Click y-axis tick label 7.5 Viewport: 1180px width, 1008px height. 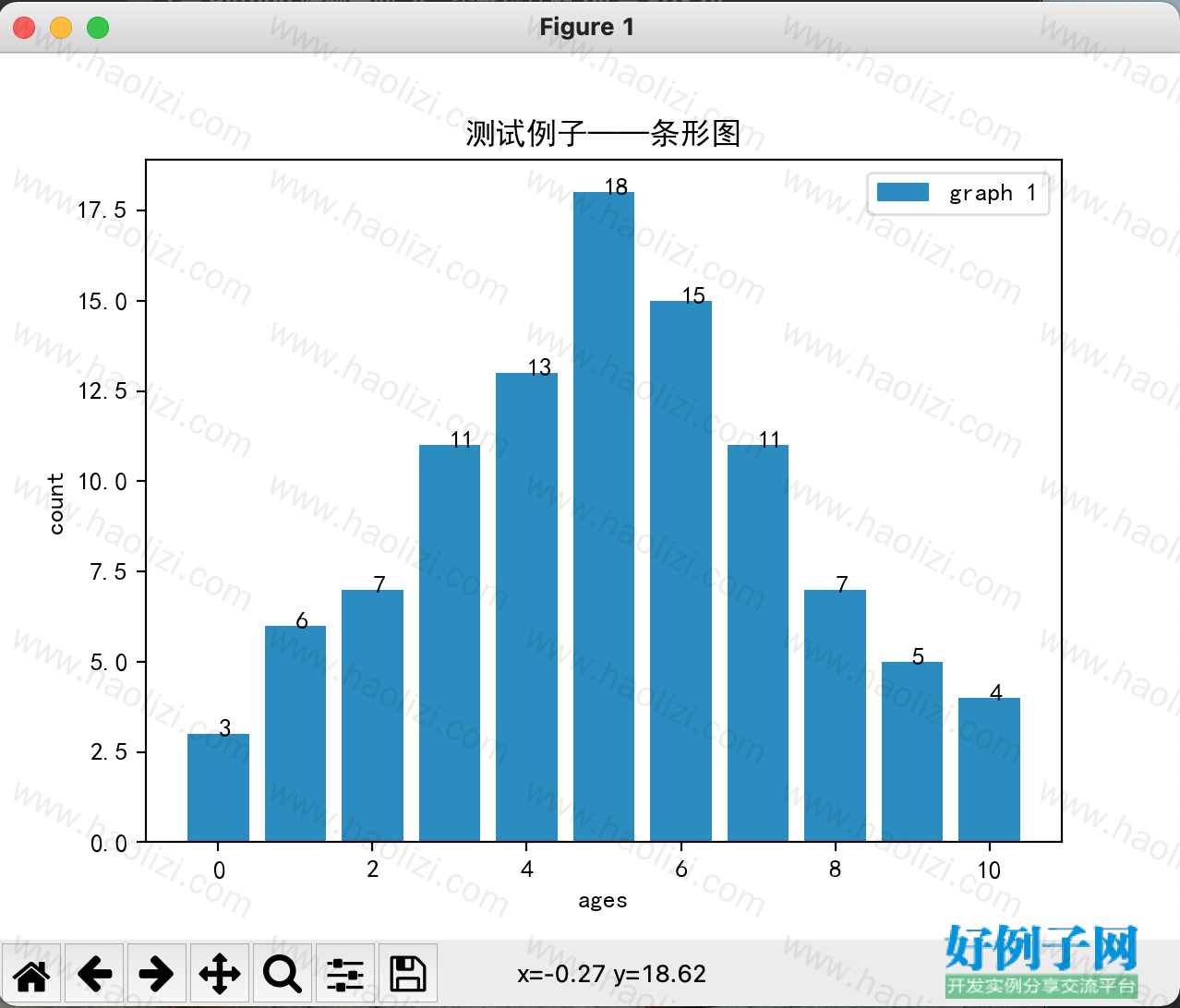[108, 572]
